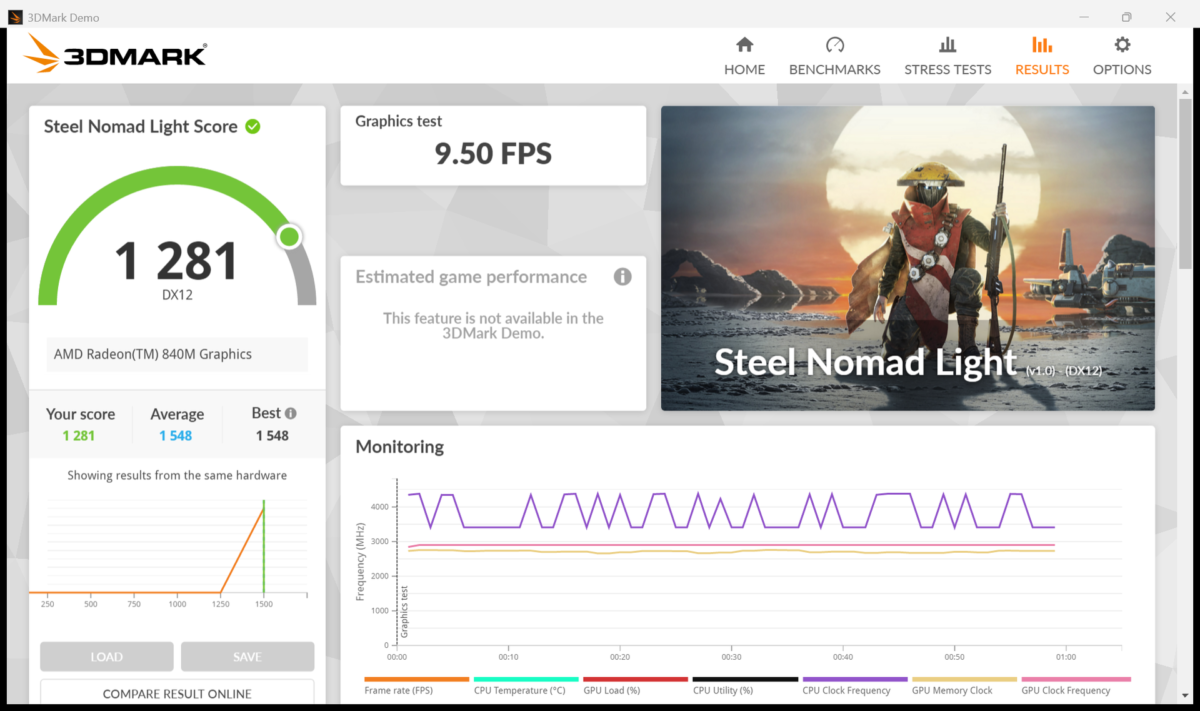This screenshot has height=711, width=1200.
Task: Click the AMD Radeon(TM) 840M Graphics label
Action: point(153,354)
